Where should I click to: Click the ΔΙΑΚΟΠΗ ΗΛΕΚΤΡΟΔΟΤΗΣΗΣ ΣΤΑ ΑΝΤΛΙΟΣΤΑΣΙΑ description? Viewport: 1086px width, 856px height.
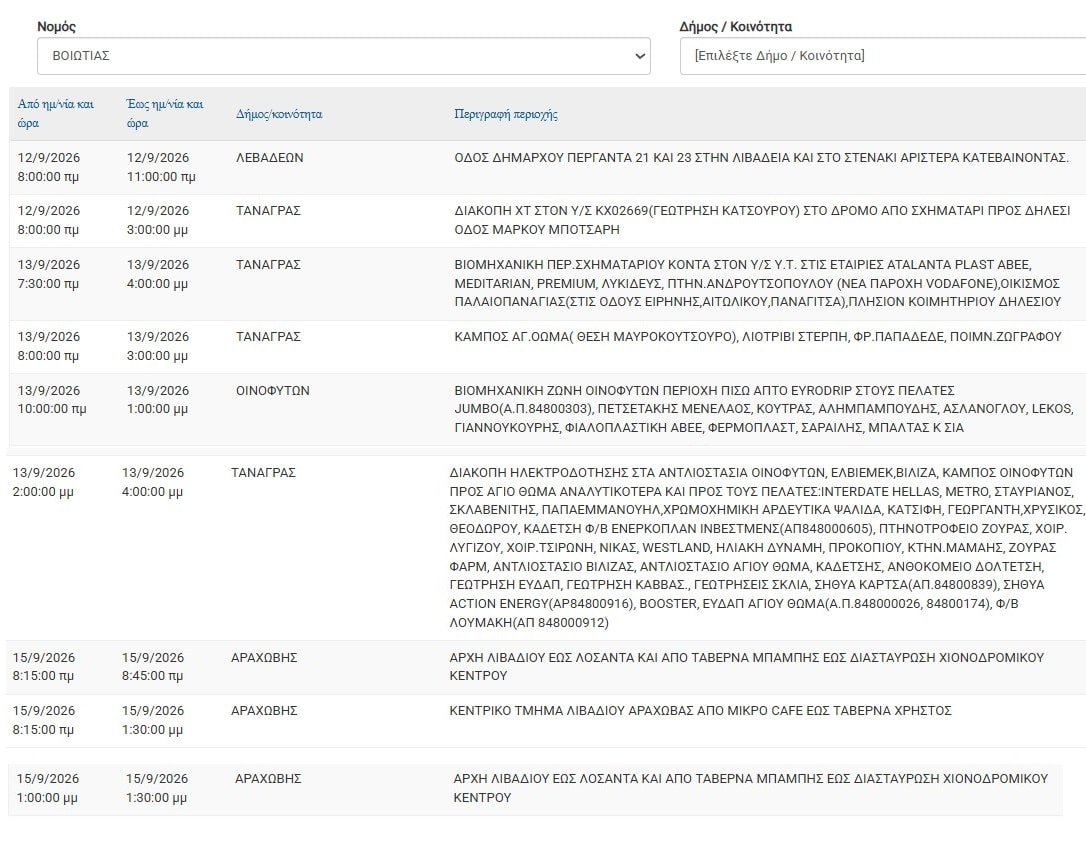[767, 547]
